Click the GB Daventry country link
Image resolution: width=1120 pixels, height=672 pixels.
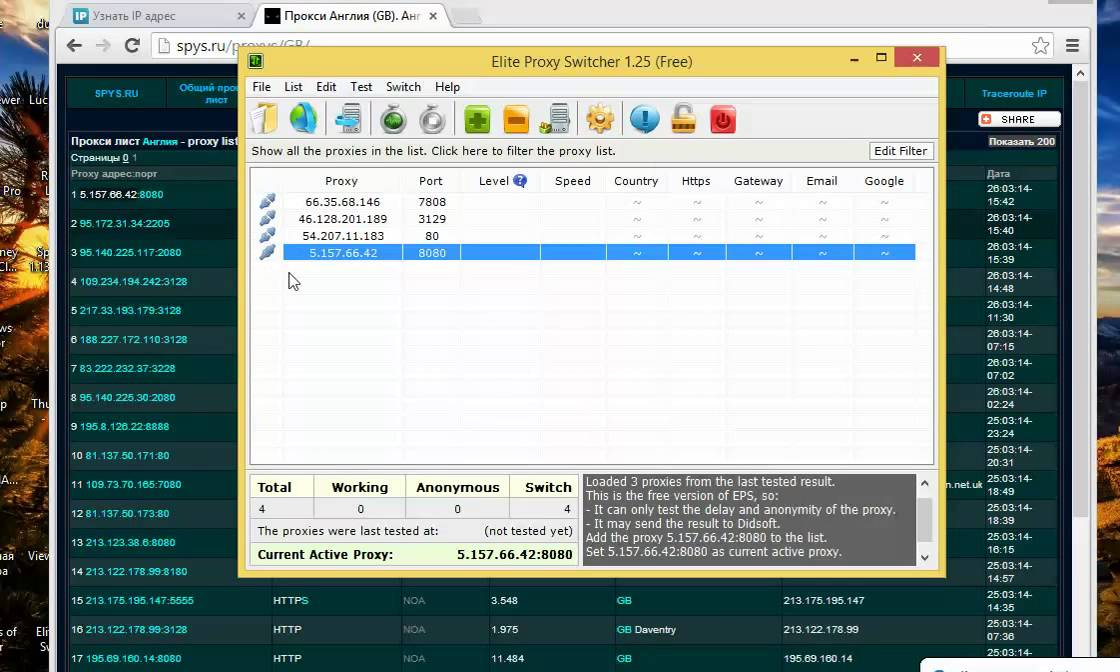(646, 629)
